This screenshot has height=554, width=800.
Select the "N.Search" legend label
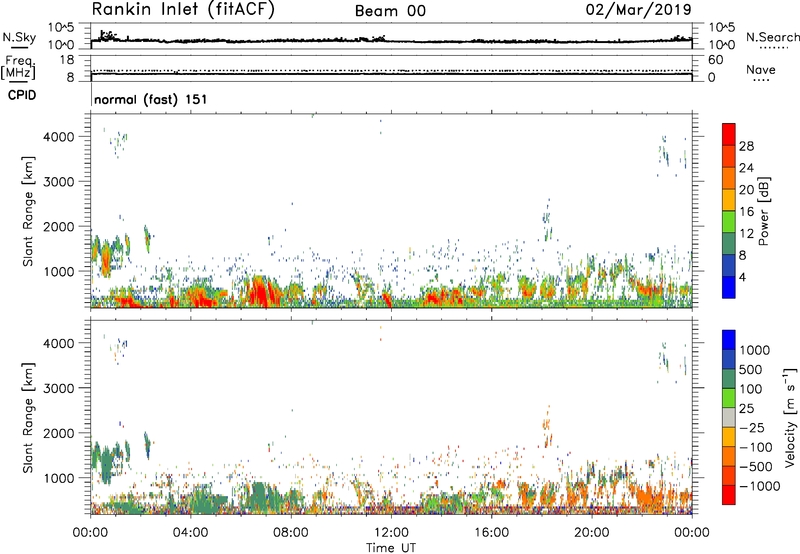click(x=772, y=37)
